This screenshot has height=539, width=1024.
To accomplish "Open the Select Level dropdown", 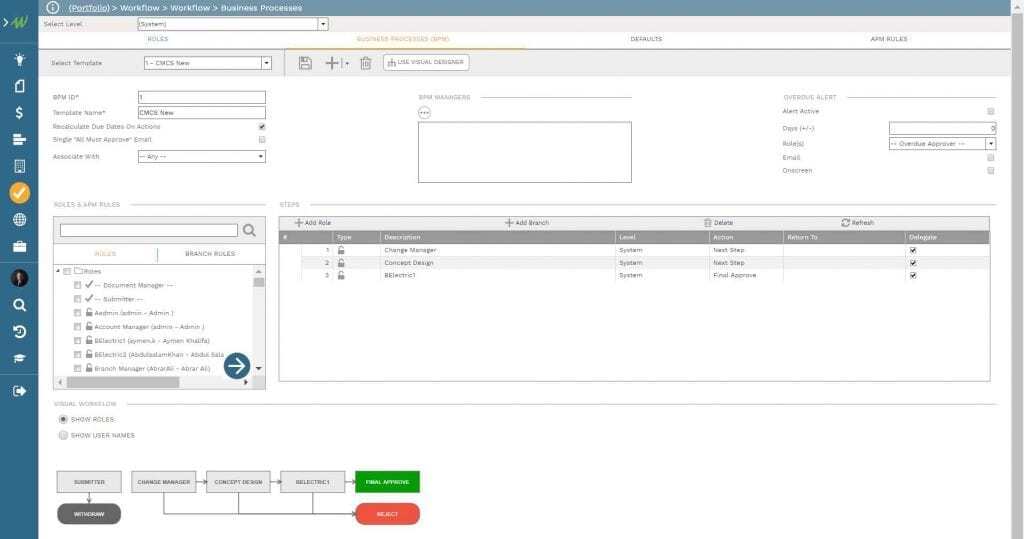I will click(x=323, y=24).
